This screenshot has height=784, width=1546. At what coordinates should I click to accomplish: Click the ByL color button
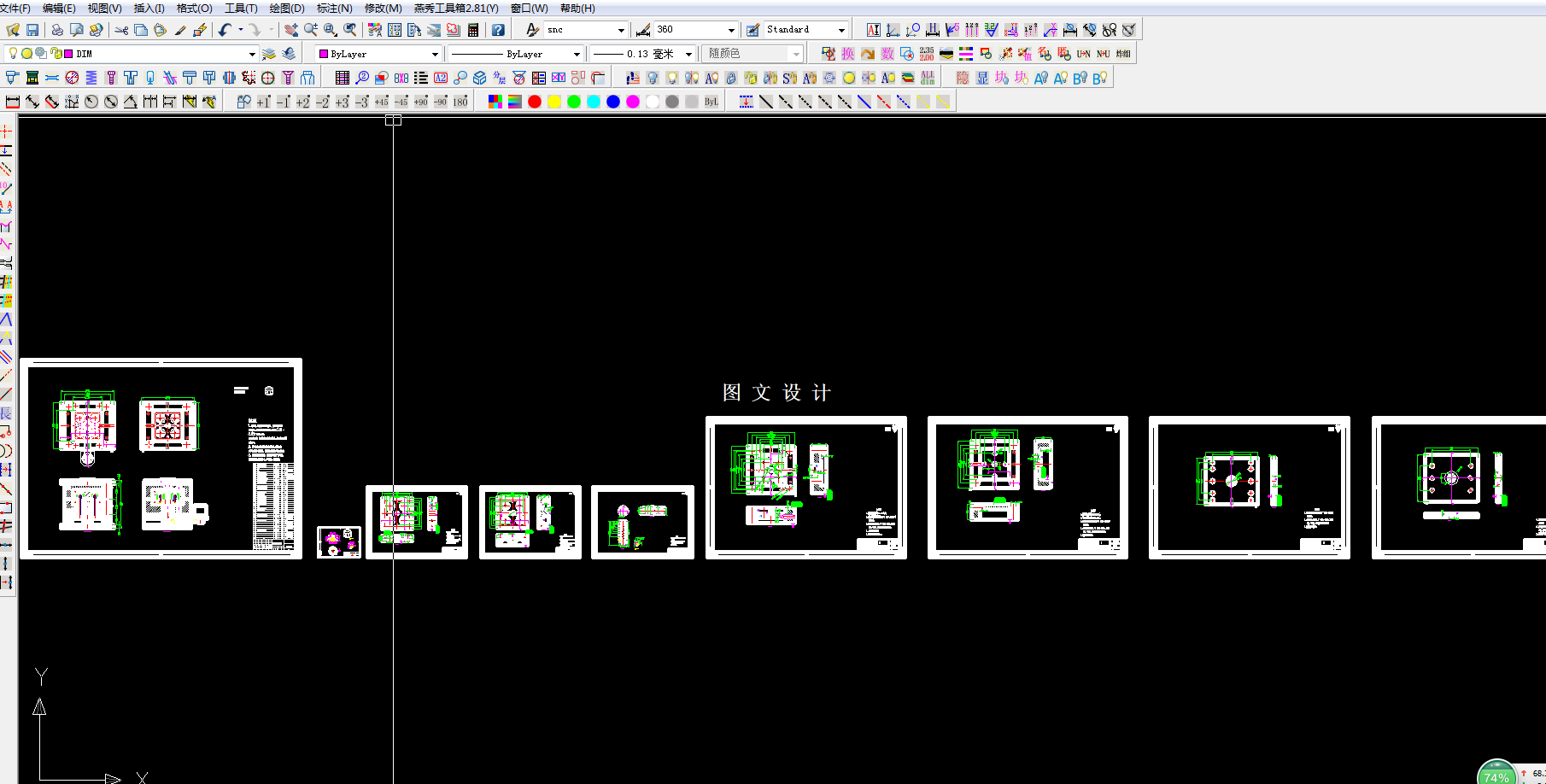point(712,102)
